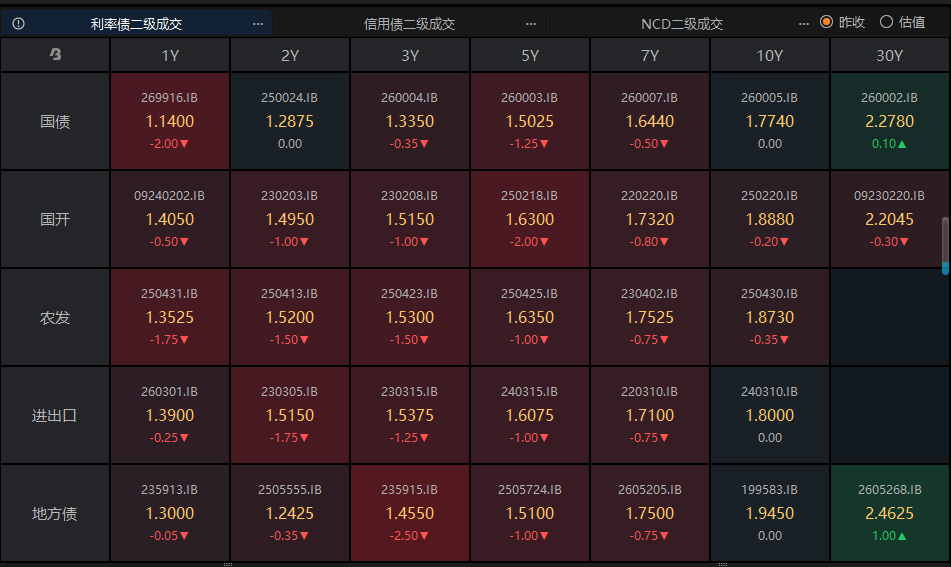Open the more menu on NCD二级成交 tab
Viewport: 951px width, 567px height.
tap(804, 23)
